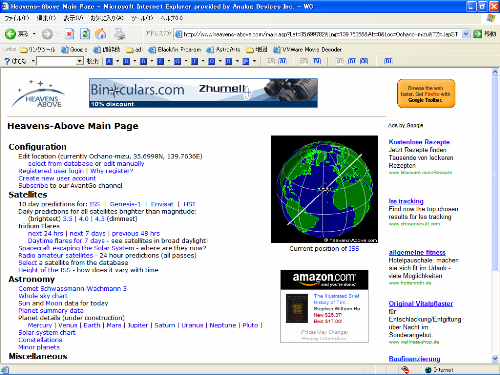Open the 'Constellations' link
Screen dimensions: 500x375
[40, 340]
